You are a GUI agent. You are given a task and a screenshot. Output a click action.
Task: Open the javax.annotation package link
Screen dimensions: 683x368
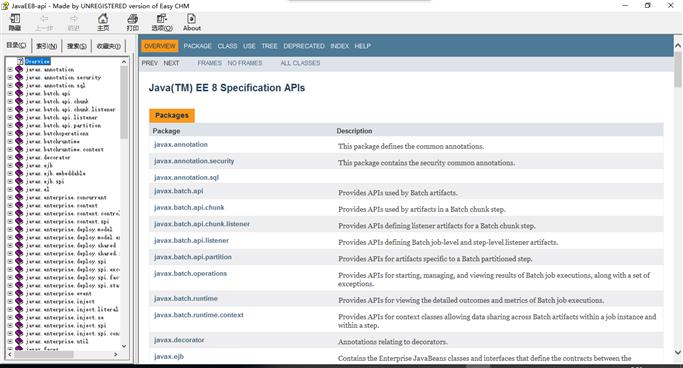[181, 144]
